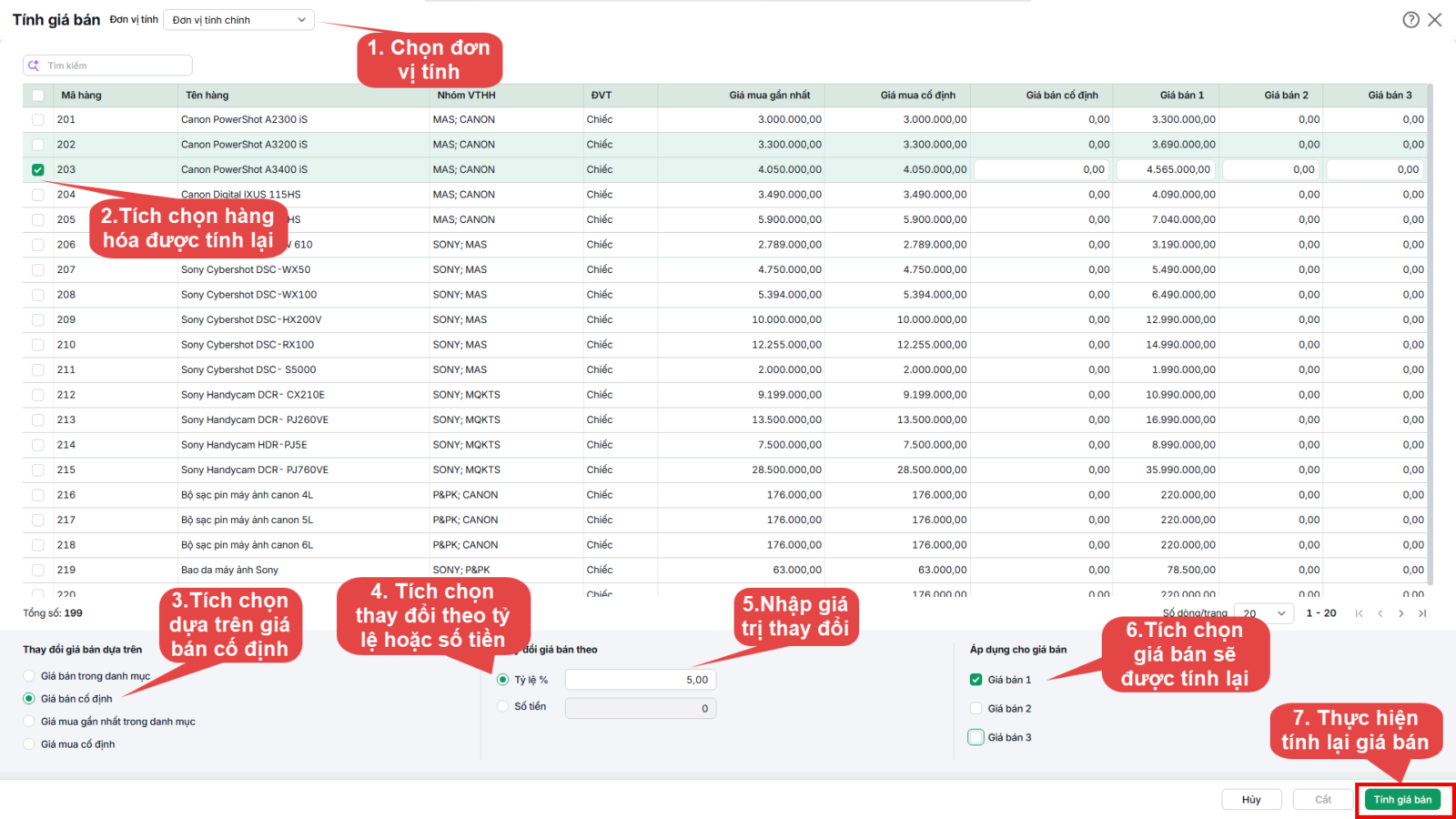Tick the checkbox for item 210

(x=37, y=345)
